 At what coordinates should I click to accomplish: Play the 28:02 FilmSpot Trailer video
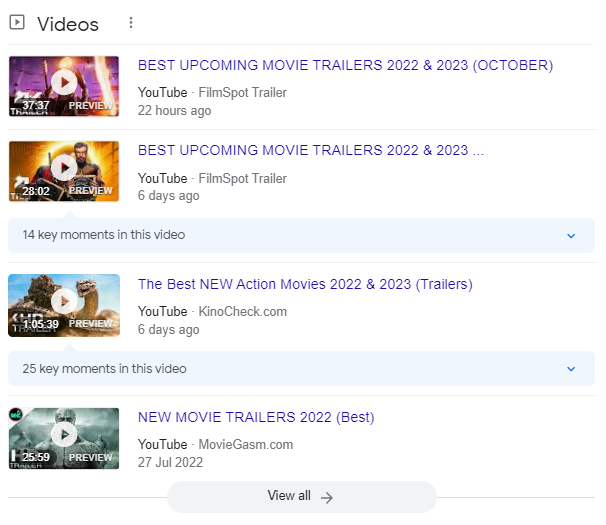click(x=64, y=168)
